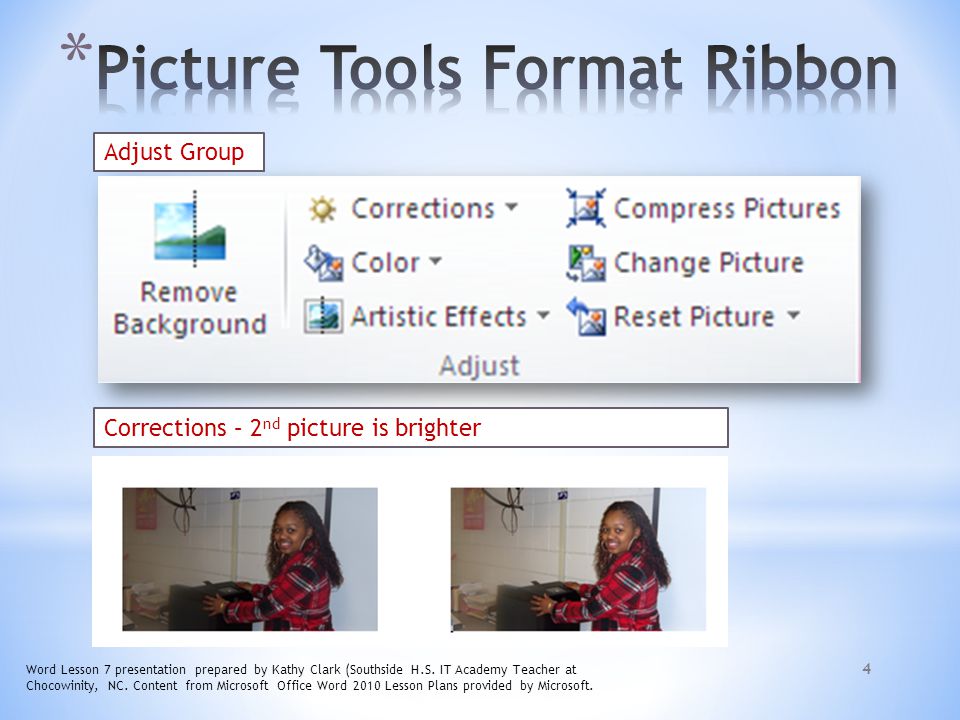
Task: Click the Change Picture icon
Action: pos(586,263)
